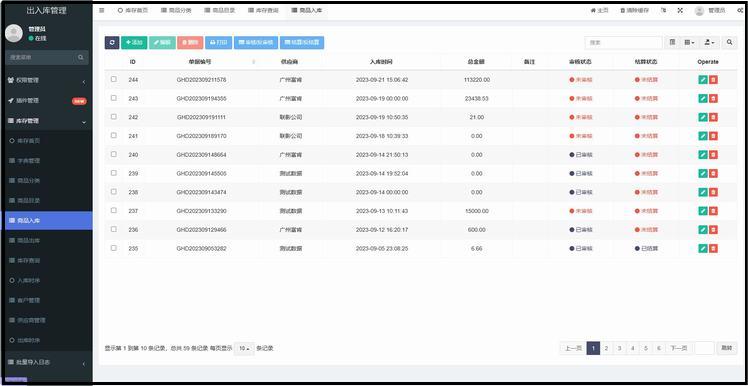748x386 pixels.
Task: Click the language switch icon in header
Action: pos(664,10)
